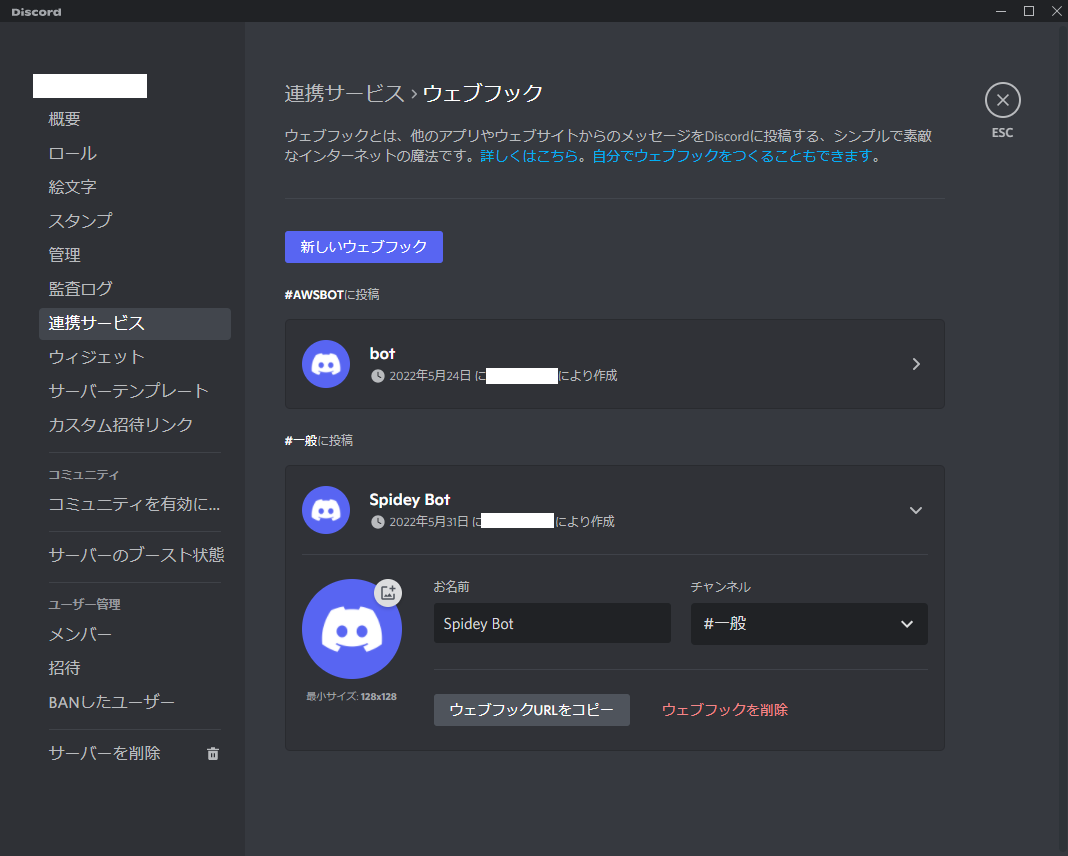This screenshot has width=1068, height=856.
Task: Click the red ウェブフックを削除 link
Action: coord(725,710)
